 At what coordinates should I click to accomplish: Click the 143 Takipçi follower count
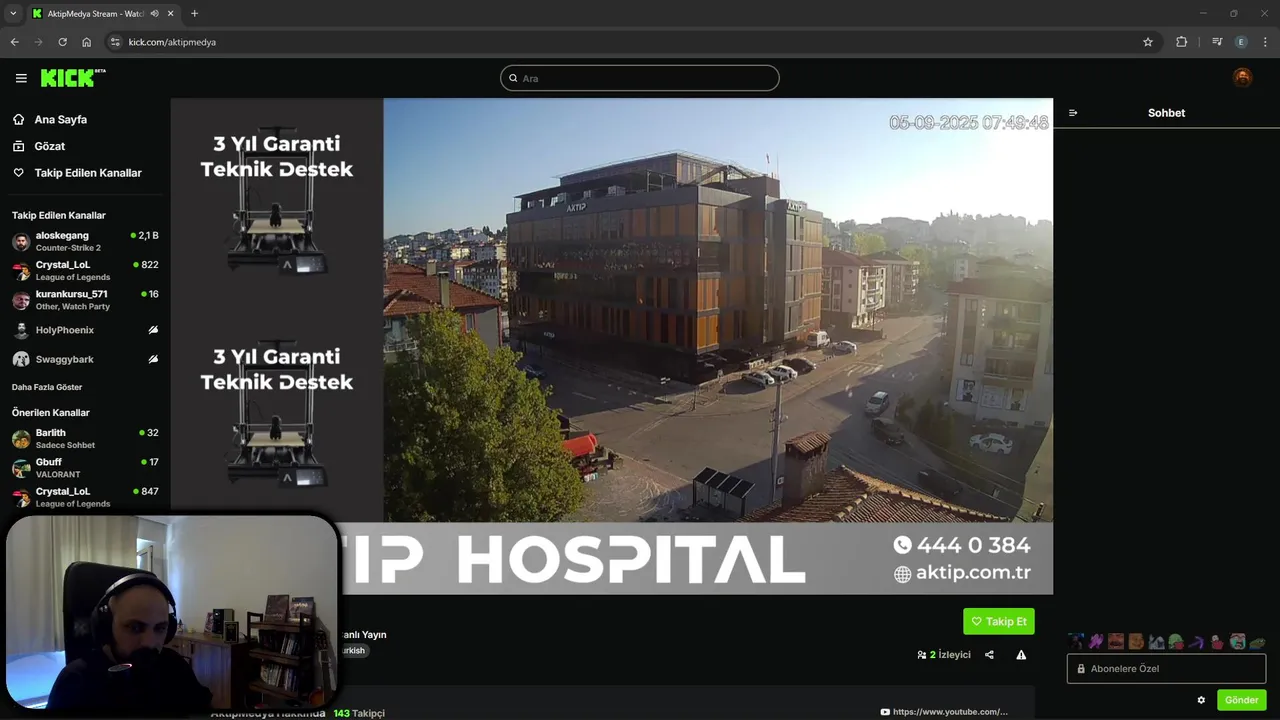click(x=359, y=713)
